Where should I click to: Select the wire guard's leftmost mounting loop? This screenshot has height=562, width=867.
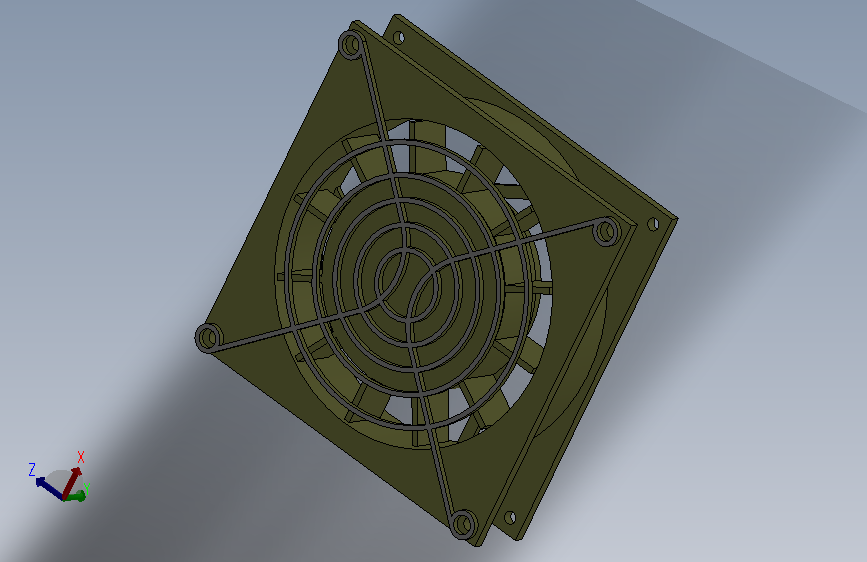click(x=208, y=337)
